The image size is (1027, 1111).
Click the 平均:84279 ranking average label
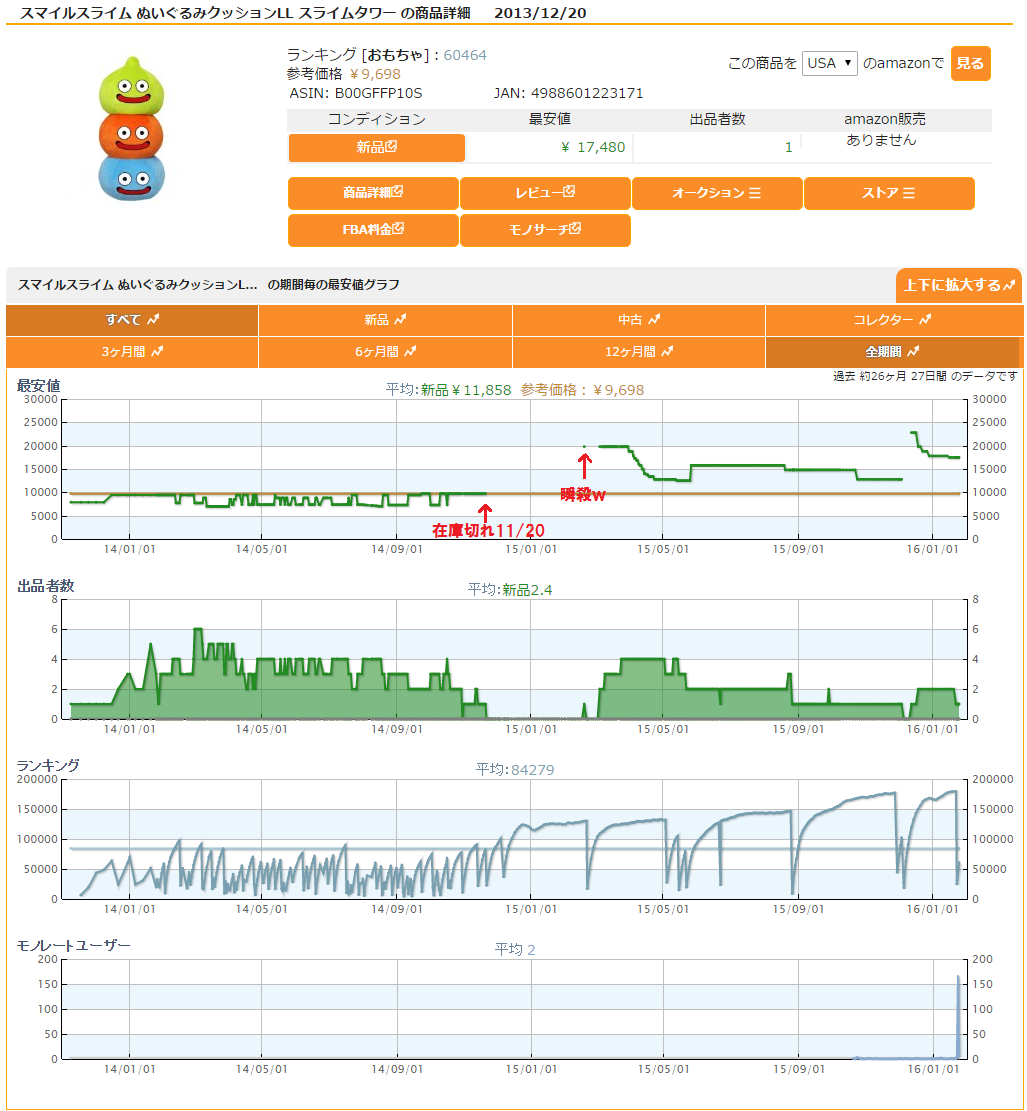tap(515, 770)
